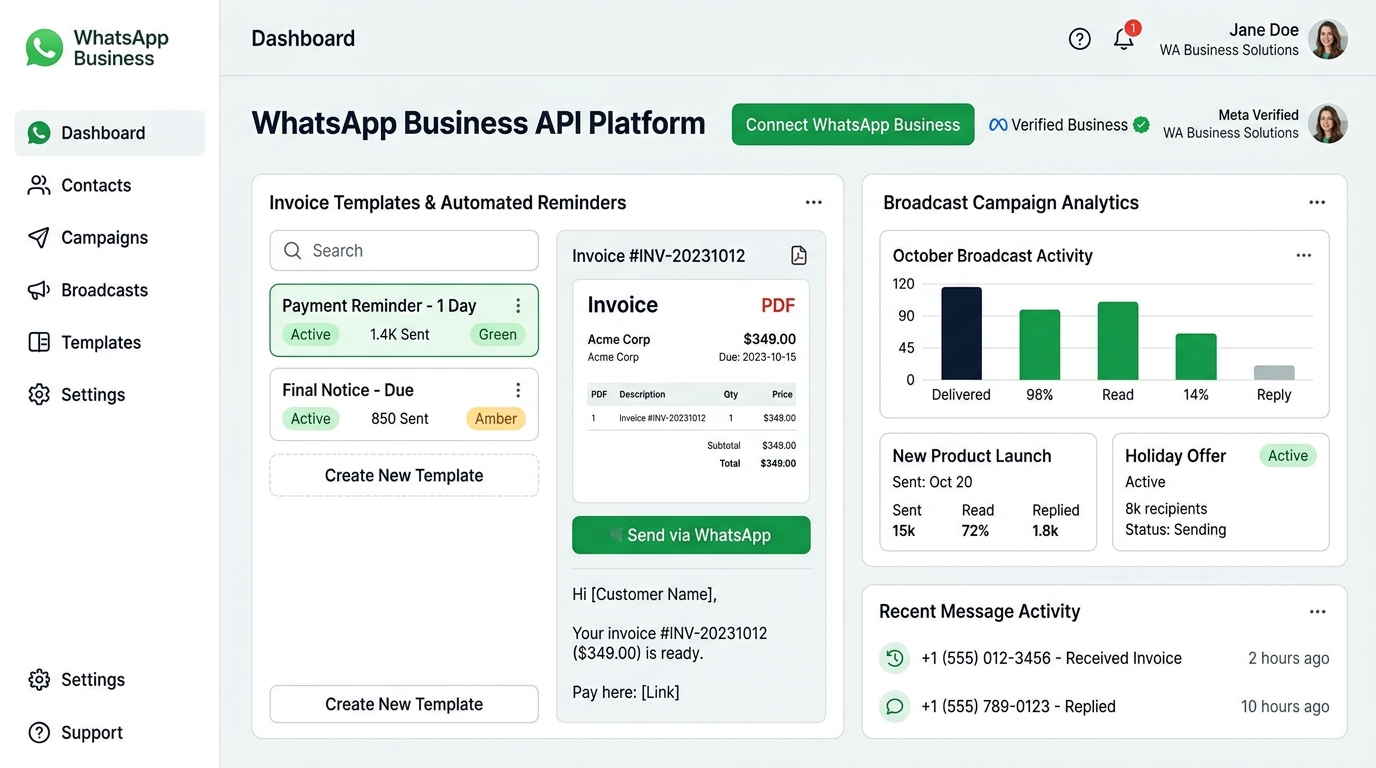
Task: Click PDF file icon beside Invoice #INV-20231012
Action: 799,256
